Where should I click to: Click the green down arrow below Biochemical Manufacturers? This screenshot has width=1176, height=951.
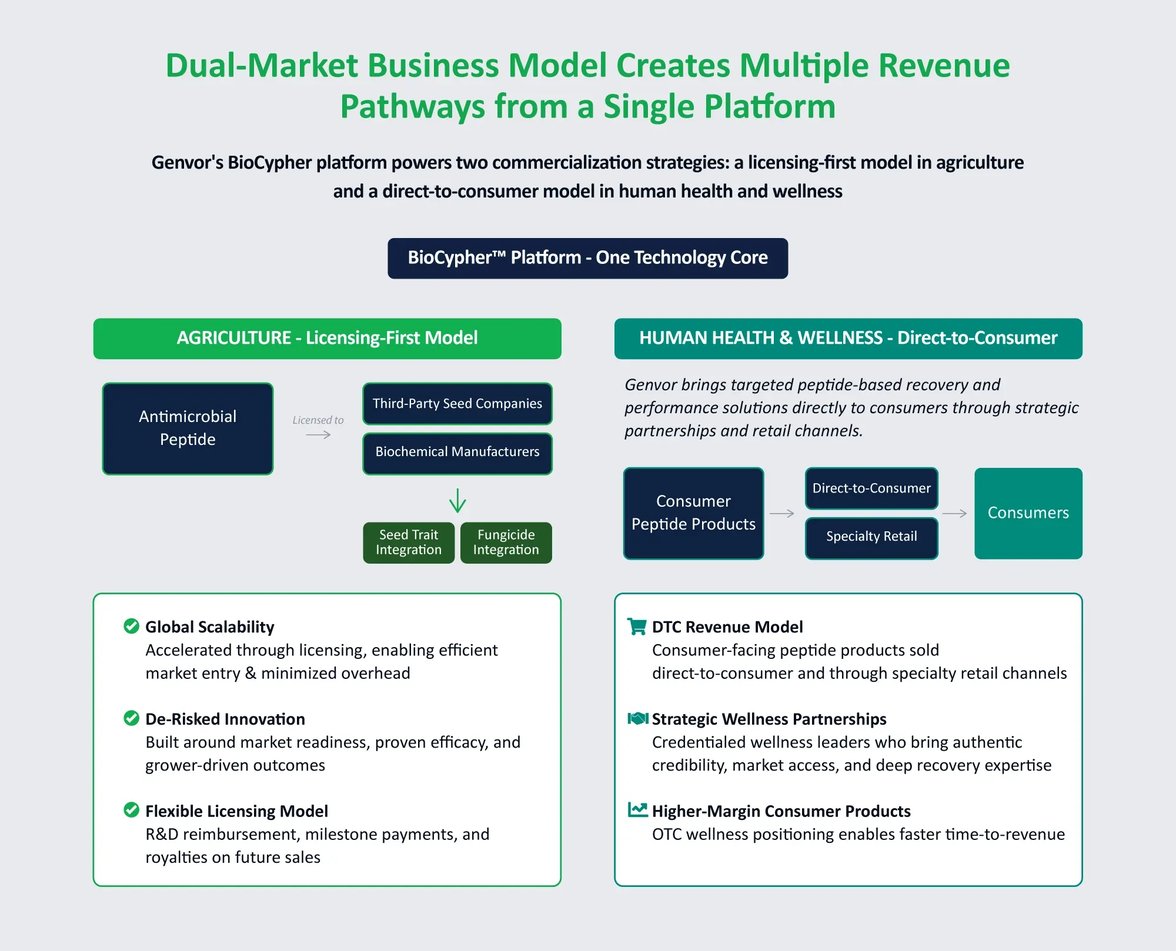458,500
